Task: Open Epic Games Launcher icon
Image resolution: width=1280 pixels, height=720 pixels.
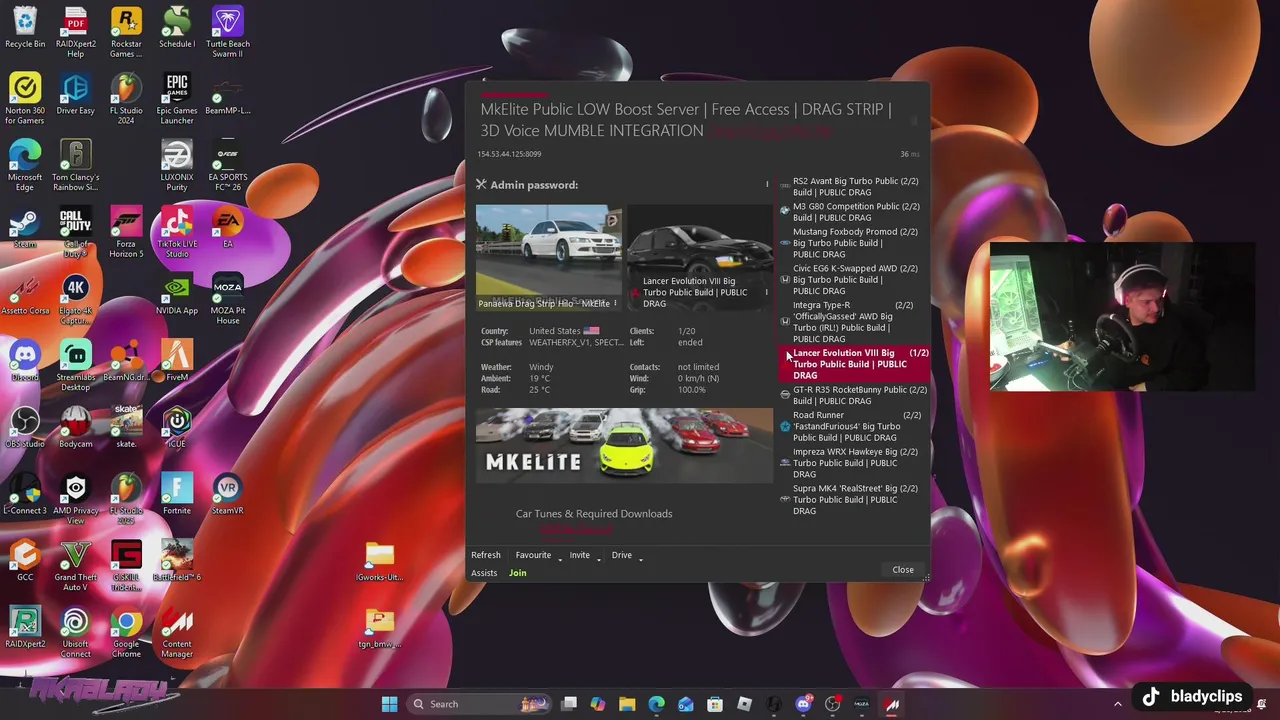Action: coord(177,99)
